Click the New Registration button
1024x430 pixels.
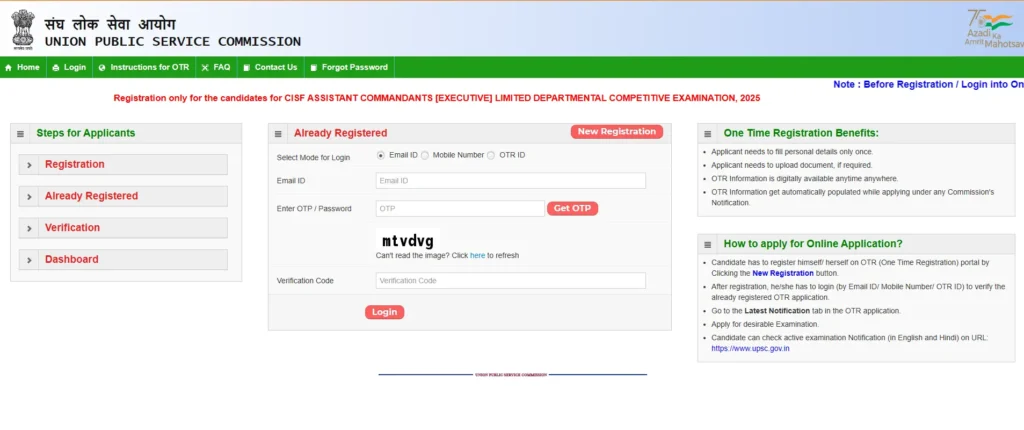tap(616, 132)
